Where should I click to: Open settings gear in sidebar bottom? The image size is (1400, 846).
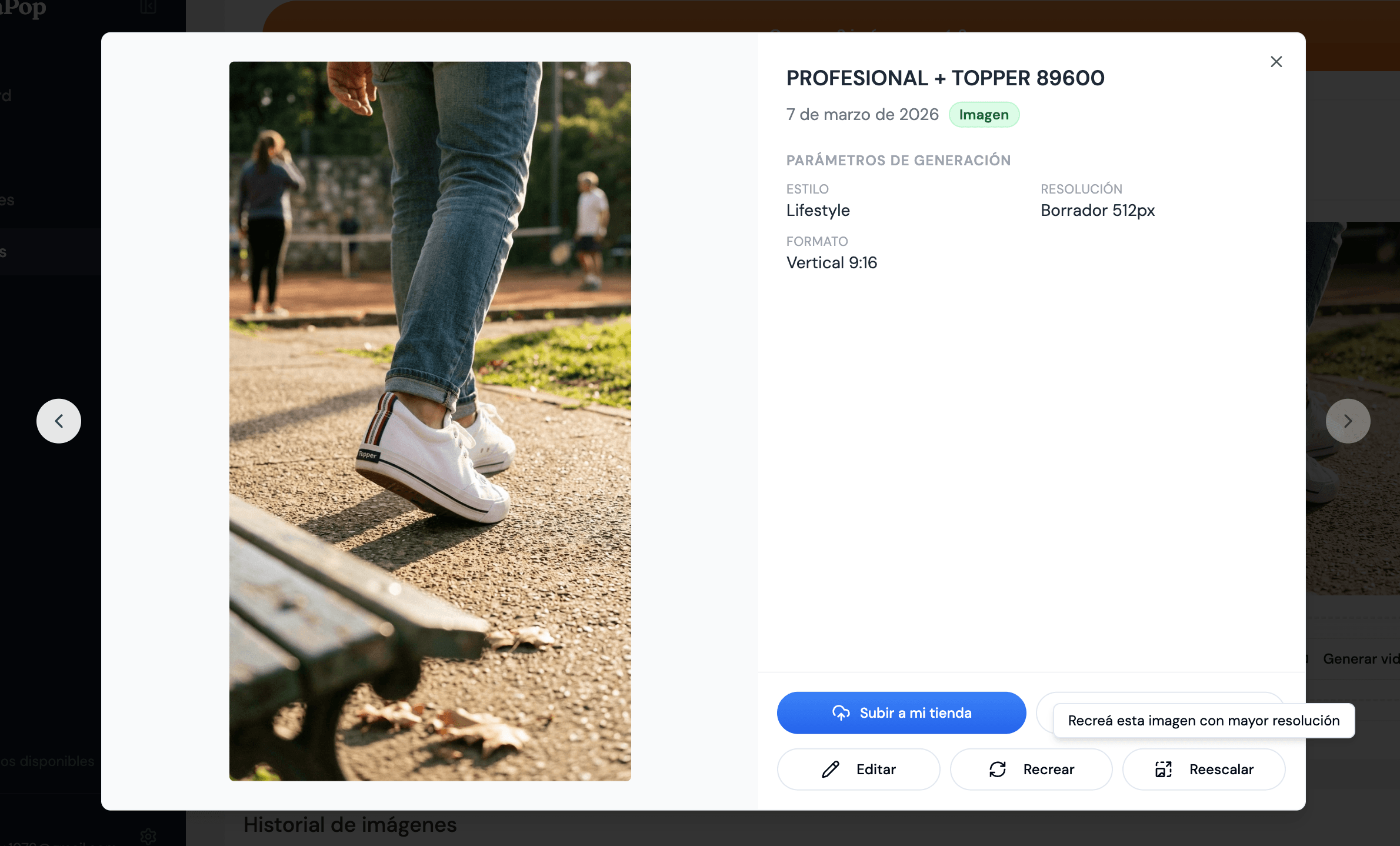(x=148, y=835)
